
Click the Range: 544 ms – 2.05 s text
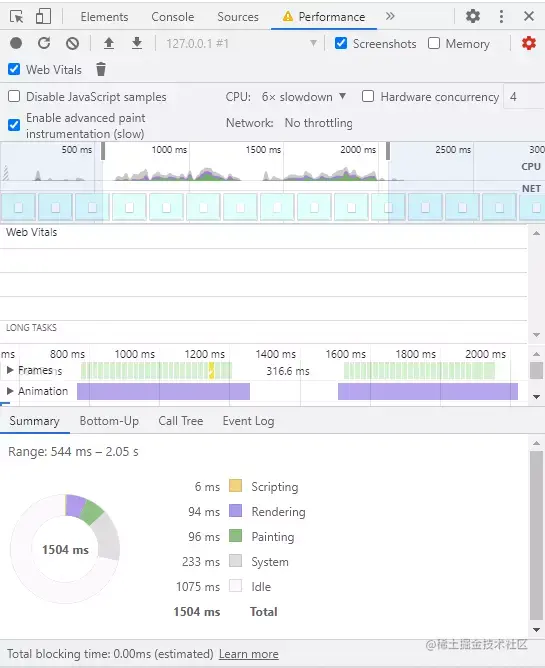[x=73, y=452]
